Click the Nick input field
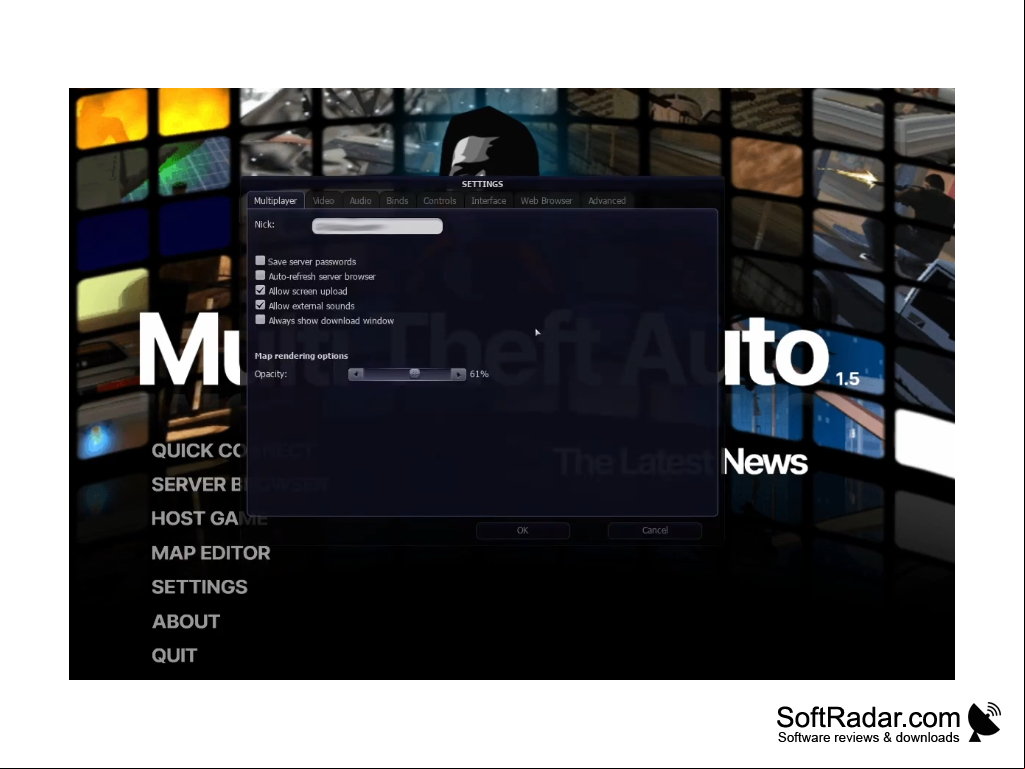The height and width of the screenshot is (769, 1025). (377, 226)
